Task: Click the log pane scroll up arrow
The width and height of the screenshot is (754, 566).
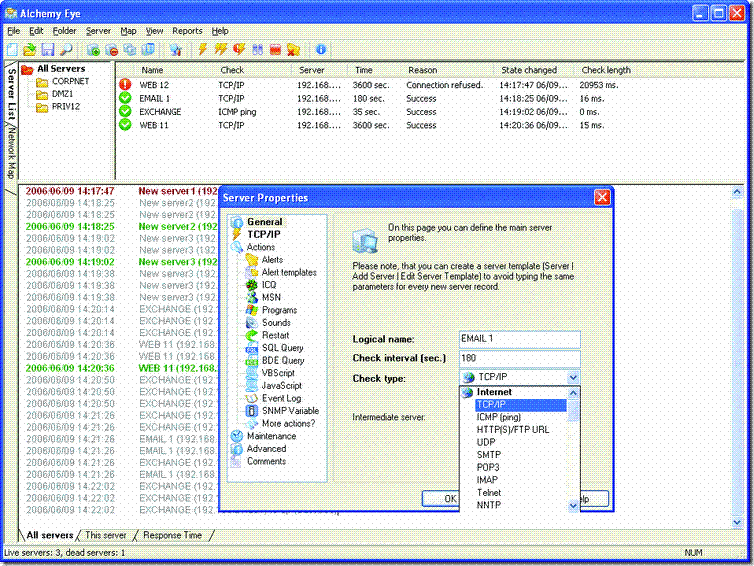Action: pyautogui.click(x=737, y=192)
